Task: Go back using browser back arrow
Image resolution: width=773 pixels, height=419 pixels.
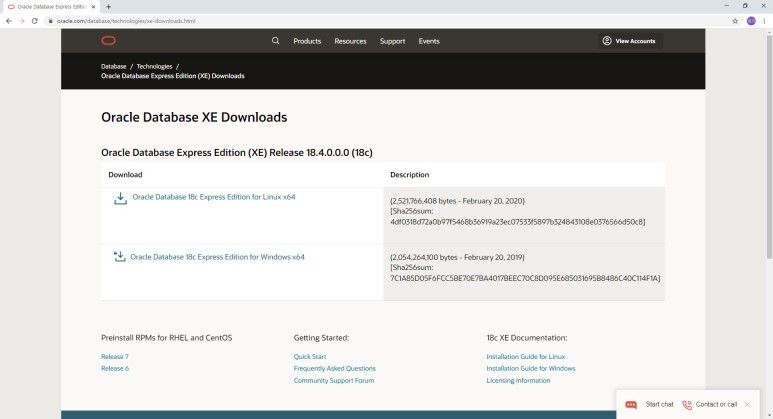Action: (8, 21)
